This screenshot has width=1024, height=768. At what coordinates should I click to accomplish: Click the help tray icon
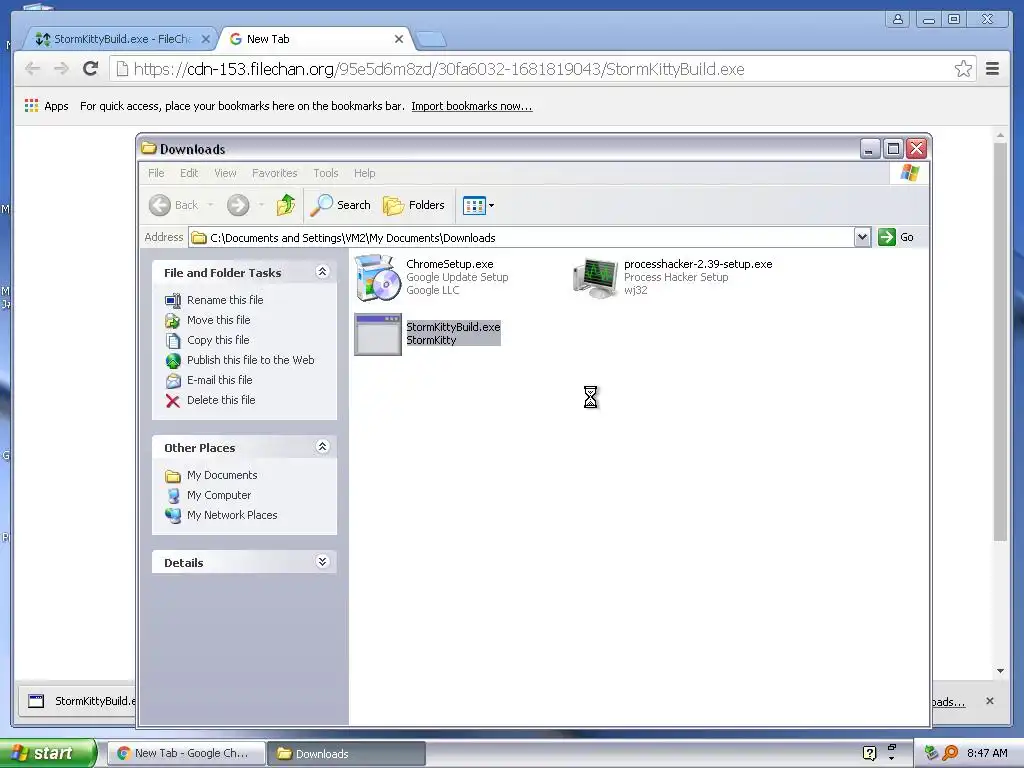click(x=869, y=753)
